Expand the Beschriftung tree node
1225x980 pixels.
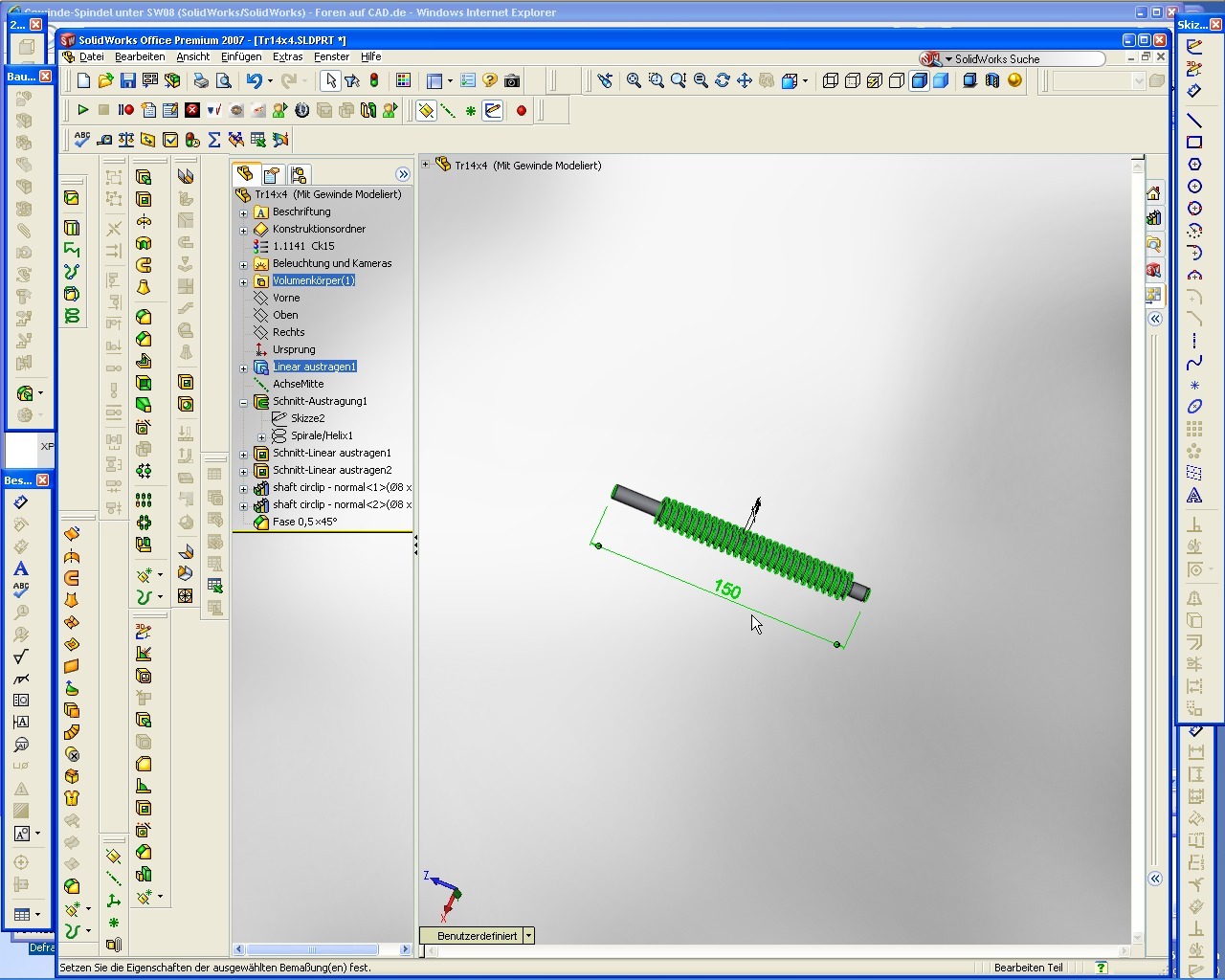(x=243, y=212)
